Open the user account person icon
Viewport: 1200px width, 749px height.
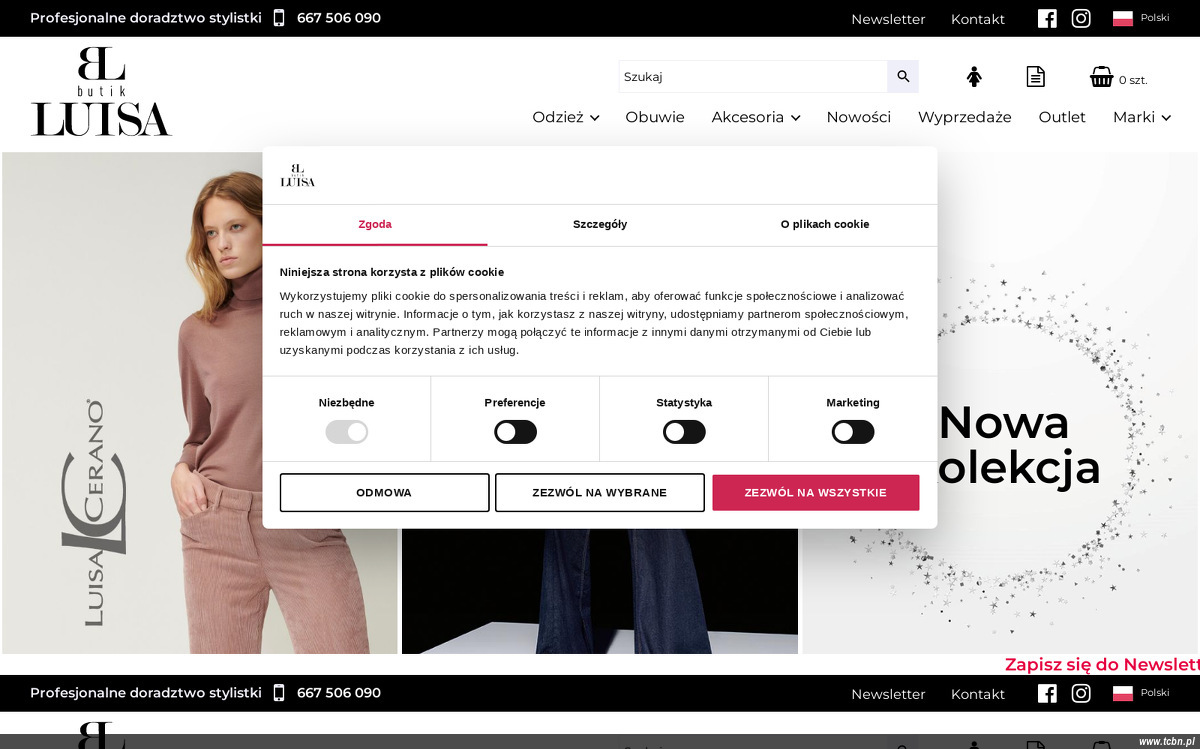pyautogui.click(x=974, y=77)
